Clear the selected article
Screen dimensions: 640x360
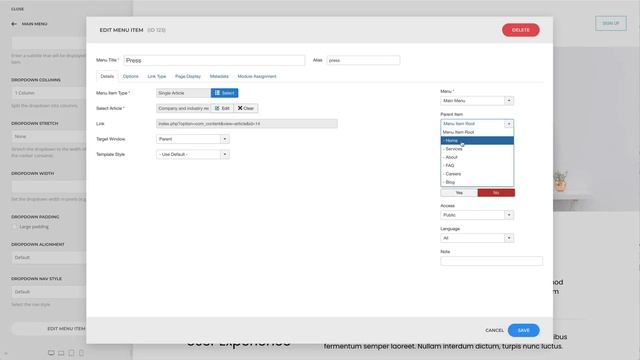(x=246, y=108)
